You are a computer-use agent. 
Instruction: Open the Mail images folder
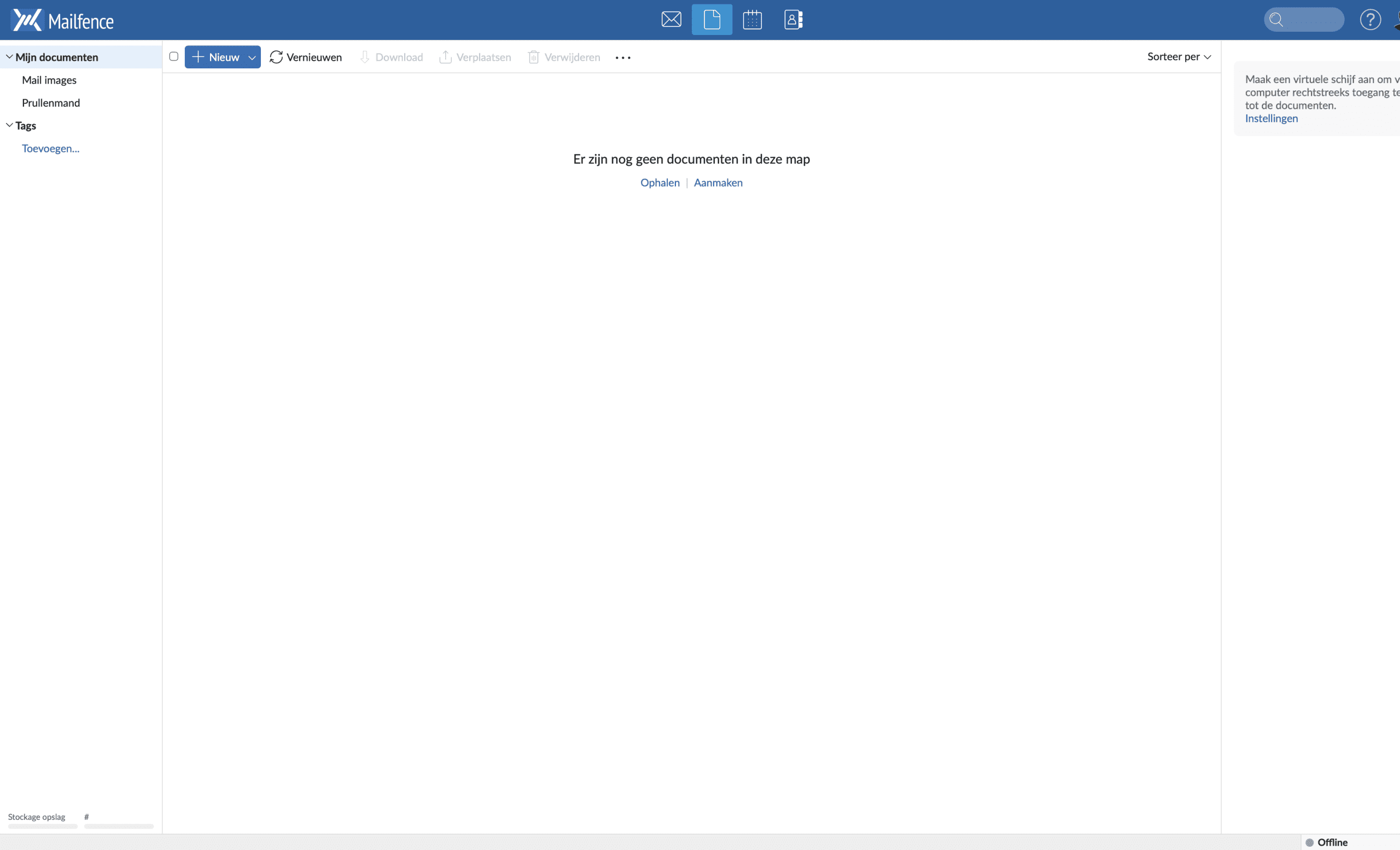point(49,79)
